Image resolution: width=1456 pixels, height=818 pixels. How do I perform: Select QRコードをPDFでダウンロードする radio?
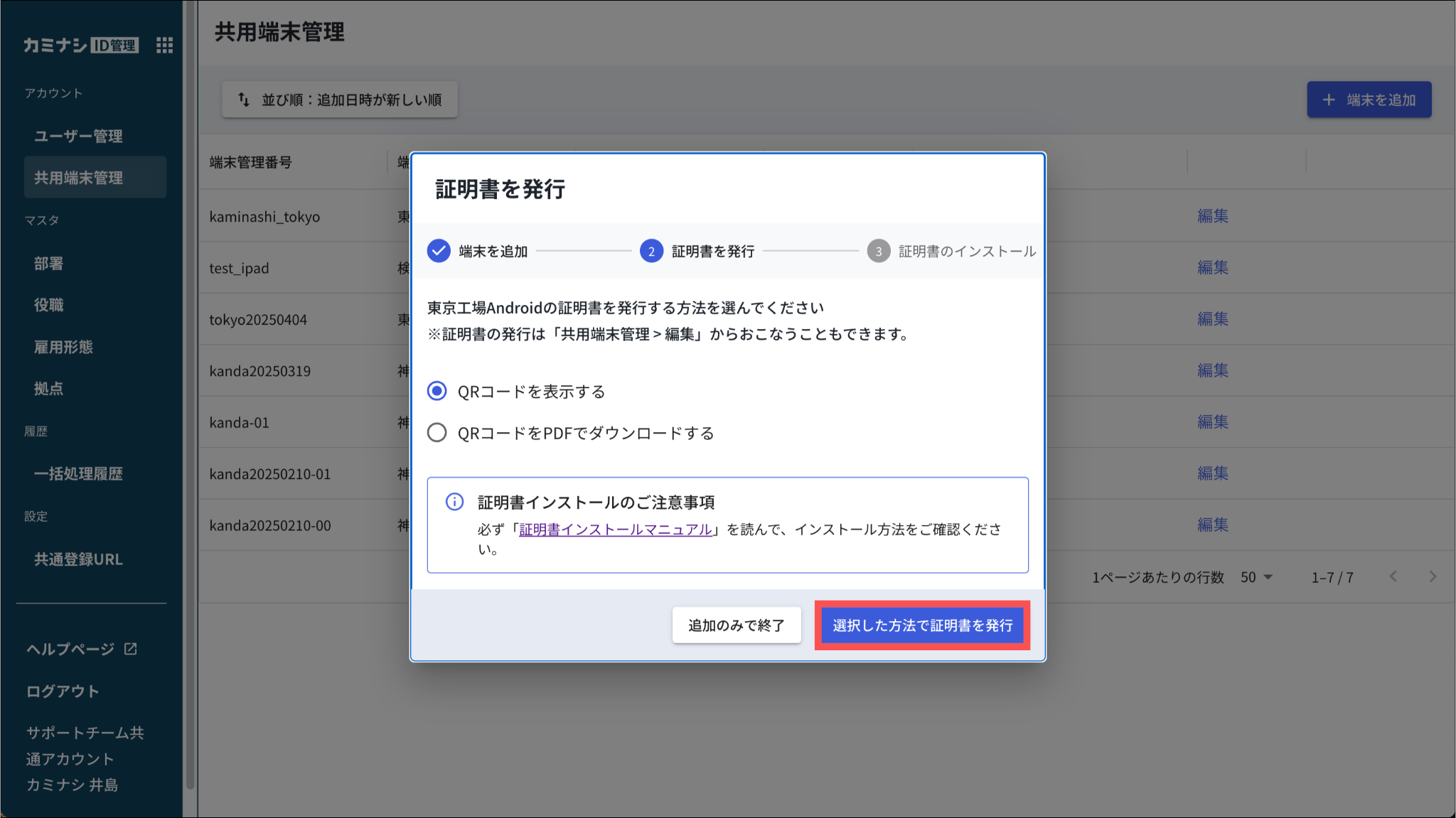point(437,432)
